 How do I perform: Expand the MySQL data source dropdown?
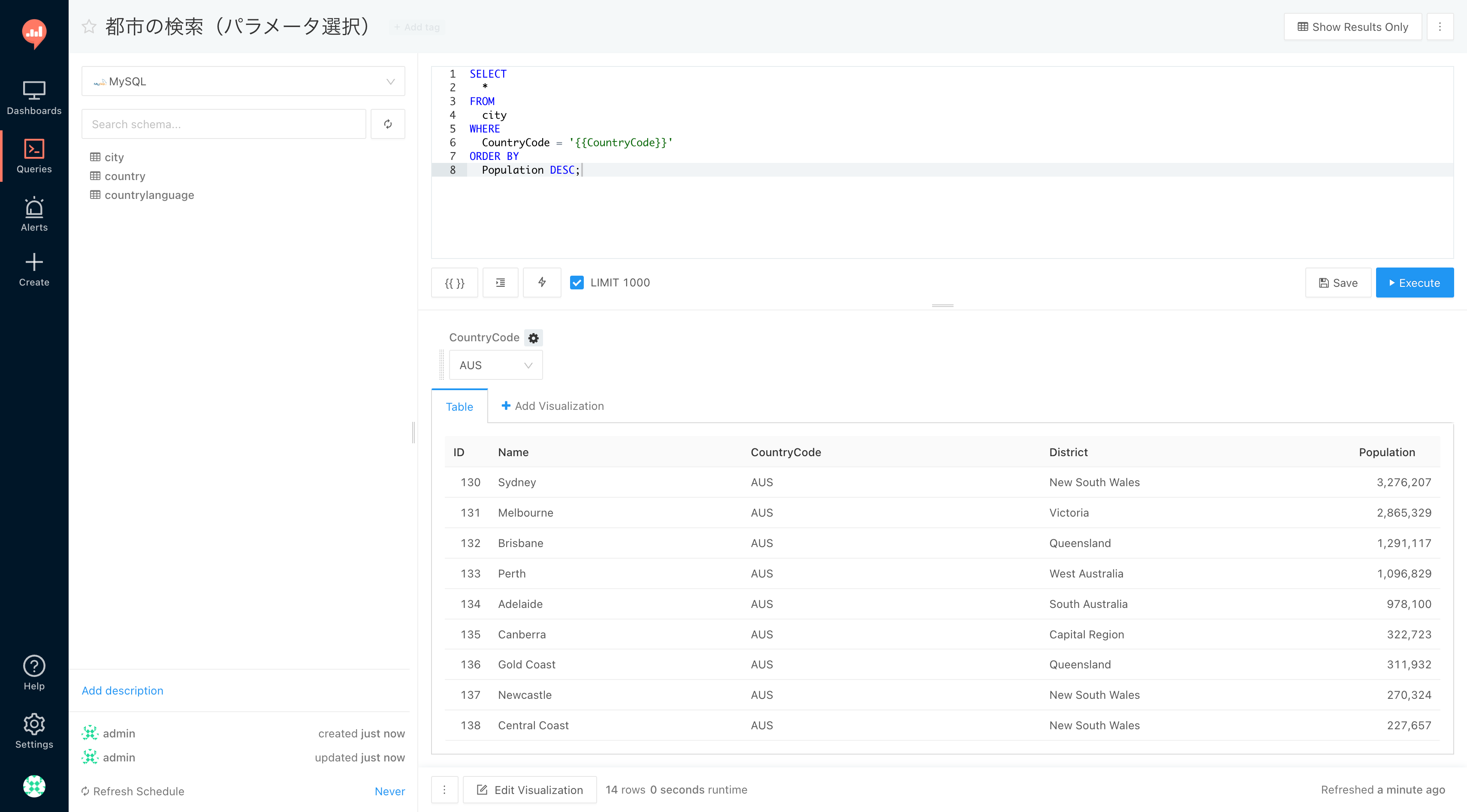click(x=243, y=81)
